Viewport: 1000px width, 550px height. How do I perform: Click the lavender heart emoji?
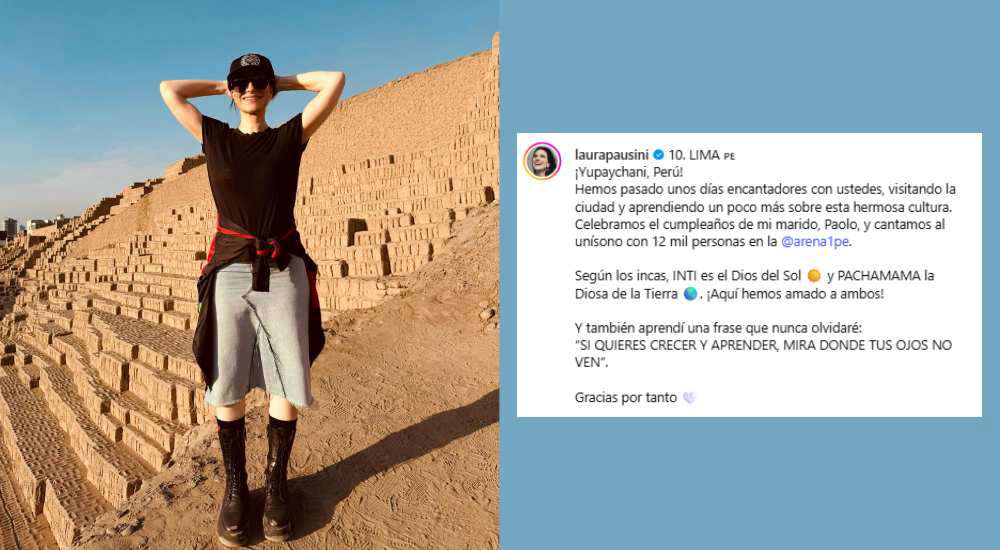(x=689, y=398)
